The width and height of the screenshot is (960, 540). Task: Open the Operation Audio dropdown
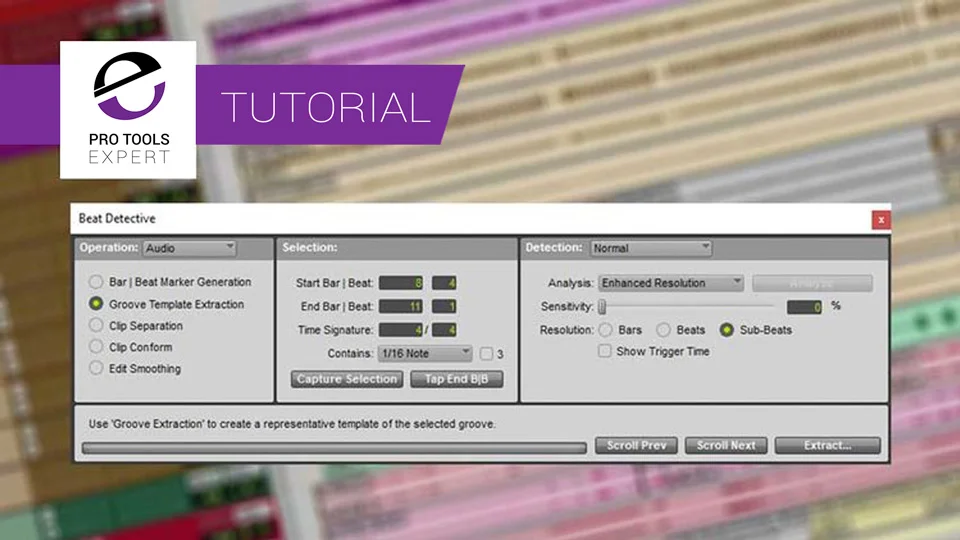[189, 248]
